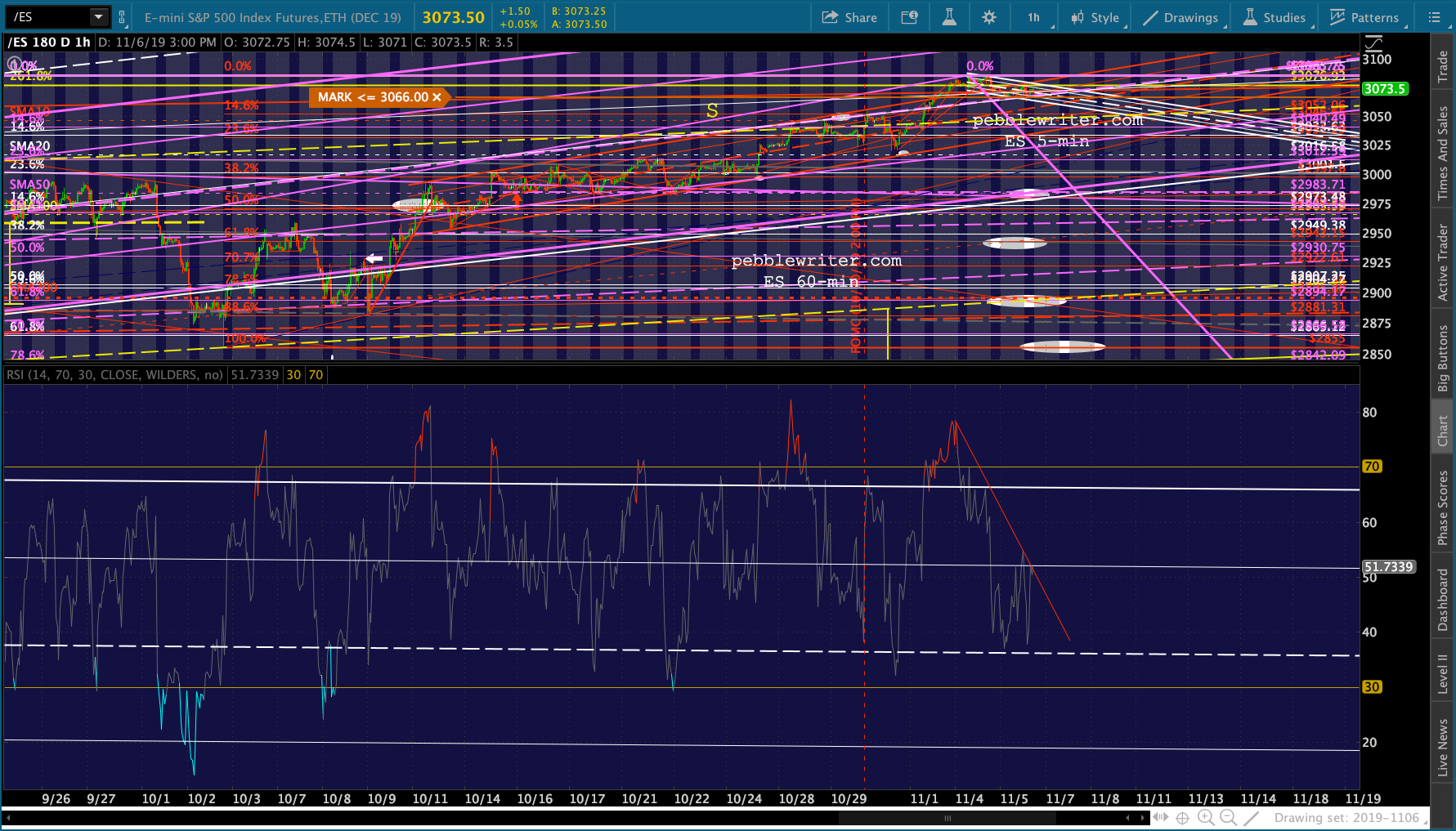Open the Drawings tools menu
The height and width of the screenshot is (831, 1456).
[1181, 17]
